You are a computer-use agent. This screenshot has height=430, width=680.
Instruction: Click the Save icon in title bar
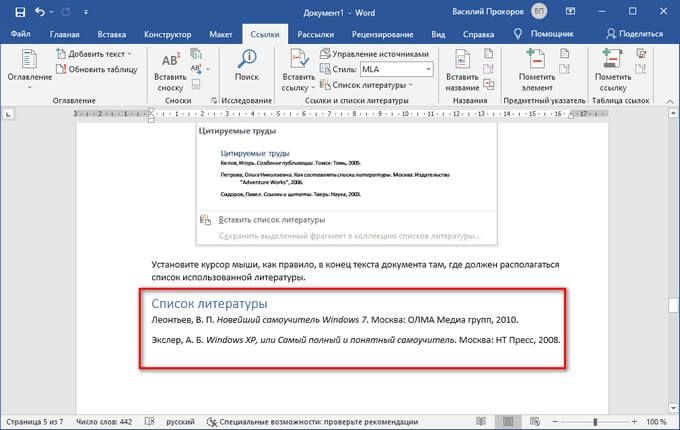(12, 12)
